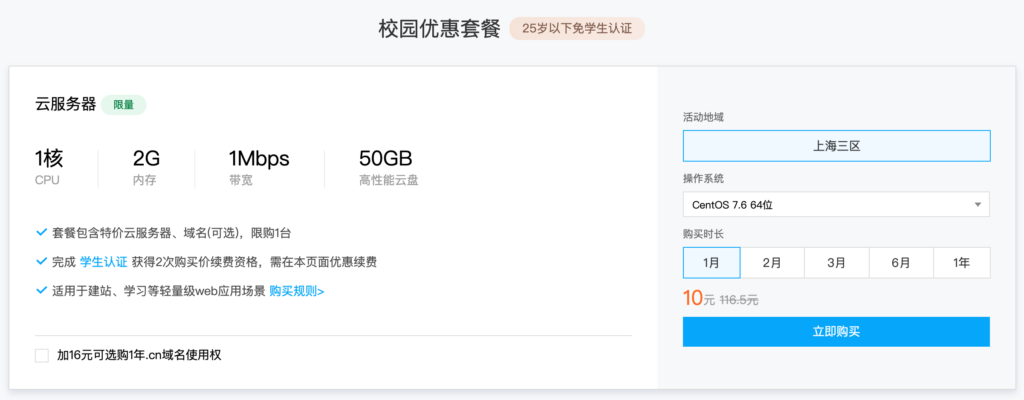The height and width of the screenshot is (400, 1024).
Task: Click the 25岁以下免学生认证 badge
Action: coord(576,28)
